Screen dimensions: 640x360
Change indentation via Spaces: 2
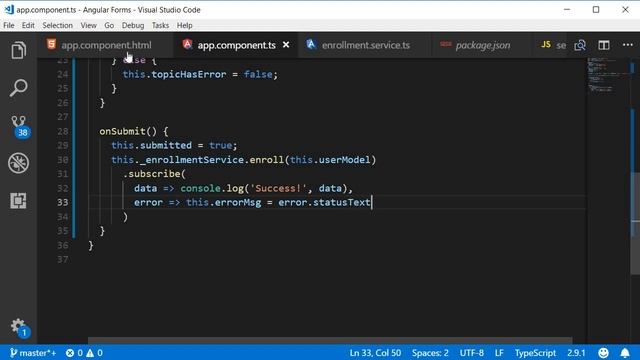[430, 353]
